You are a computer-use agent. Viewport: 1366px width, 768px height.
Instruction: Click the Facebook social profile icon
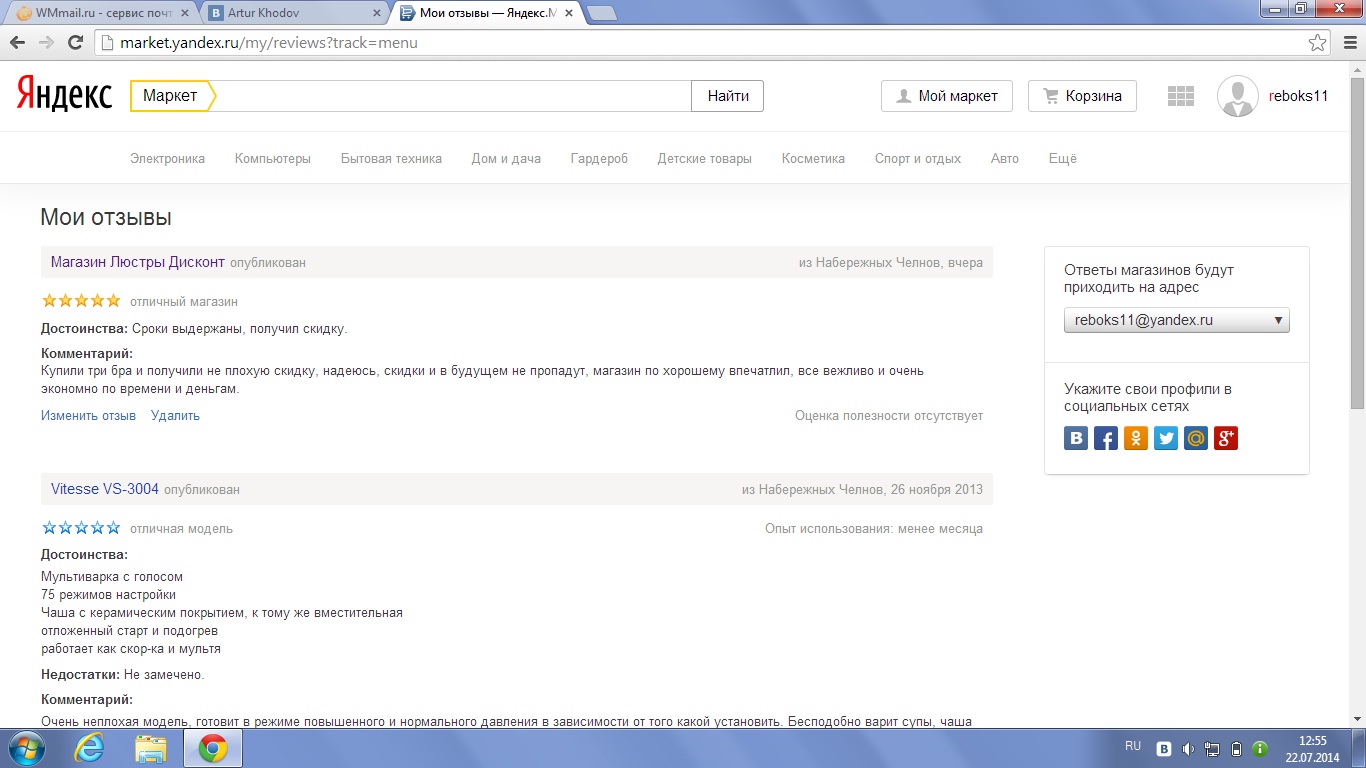[x=1106, y=438]
